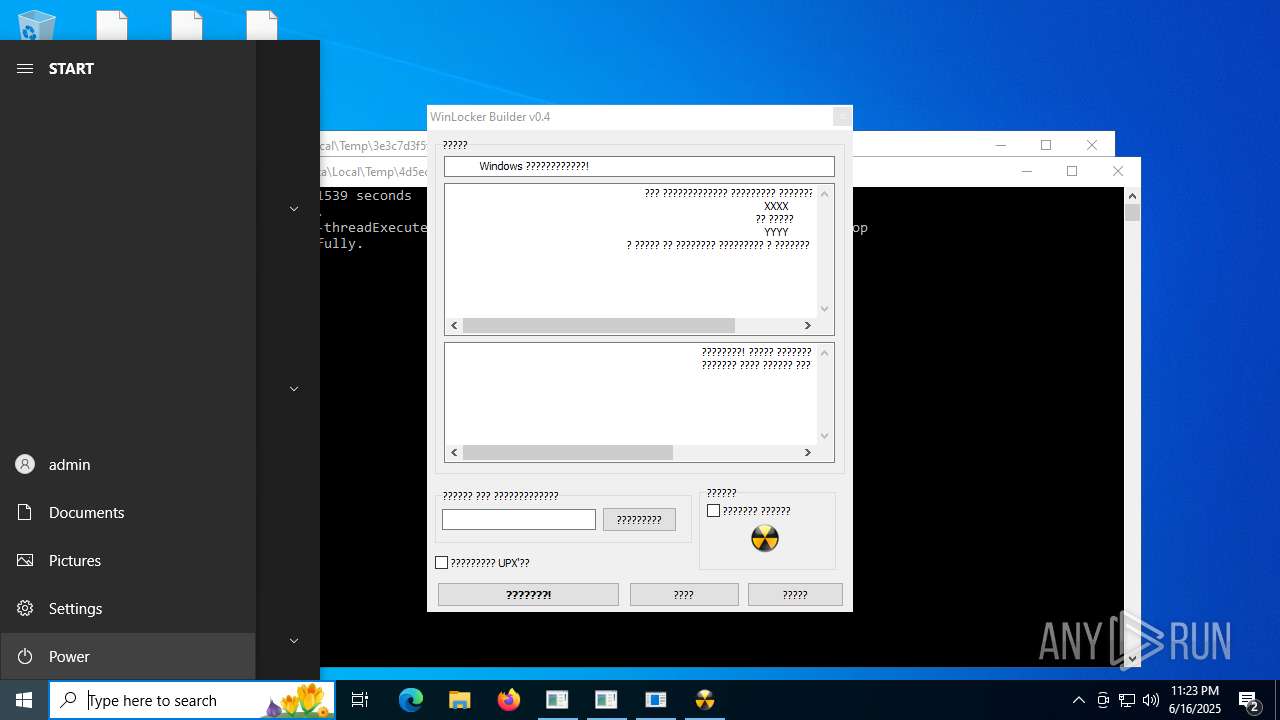Click left scroll arrow of lower text box
Screen dimensions: 1280x720
pyautogui.click(x=454, y=453)
